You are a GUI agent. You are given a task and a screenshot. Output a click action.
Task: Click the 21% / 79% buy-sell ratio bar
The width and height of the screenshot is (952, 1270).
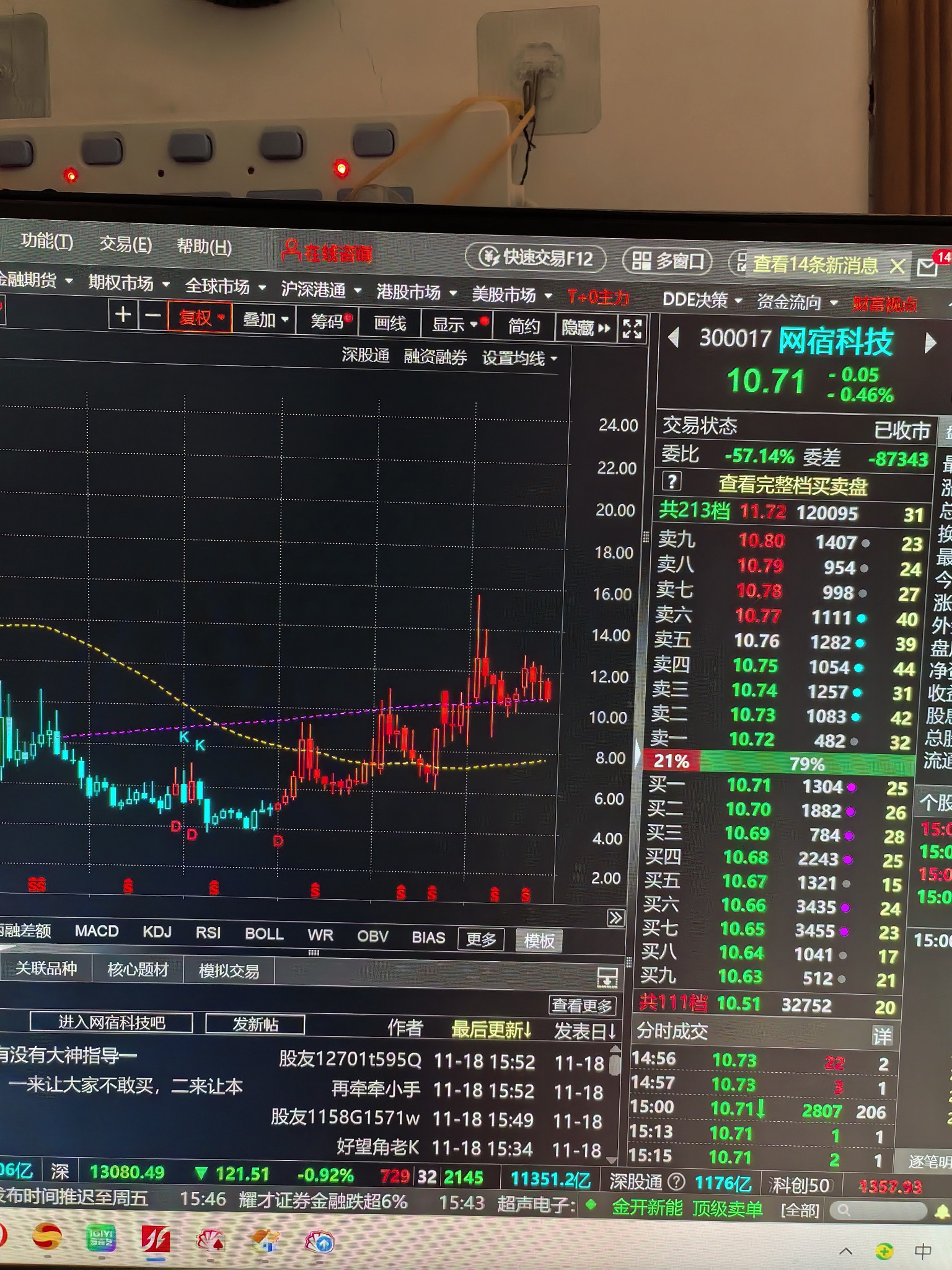tap(779, 762)
